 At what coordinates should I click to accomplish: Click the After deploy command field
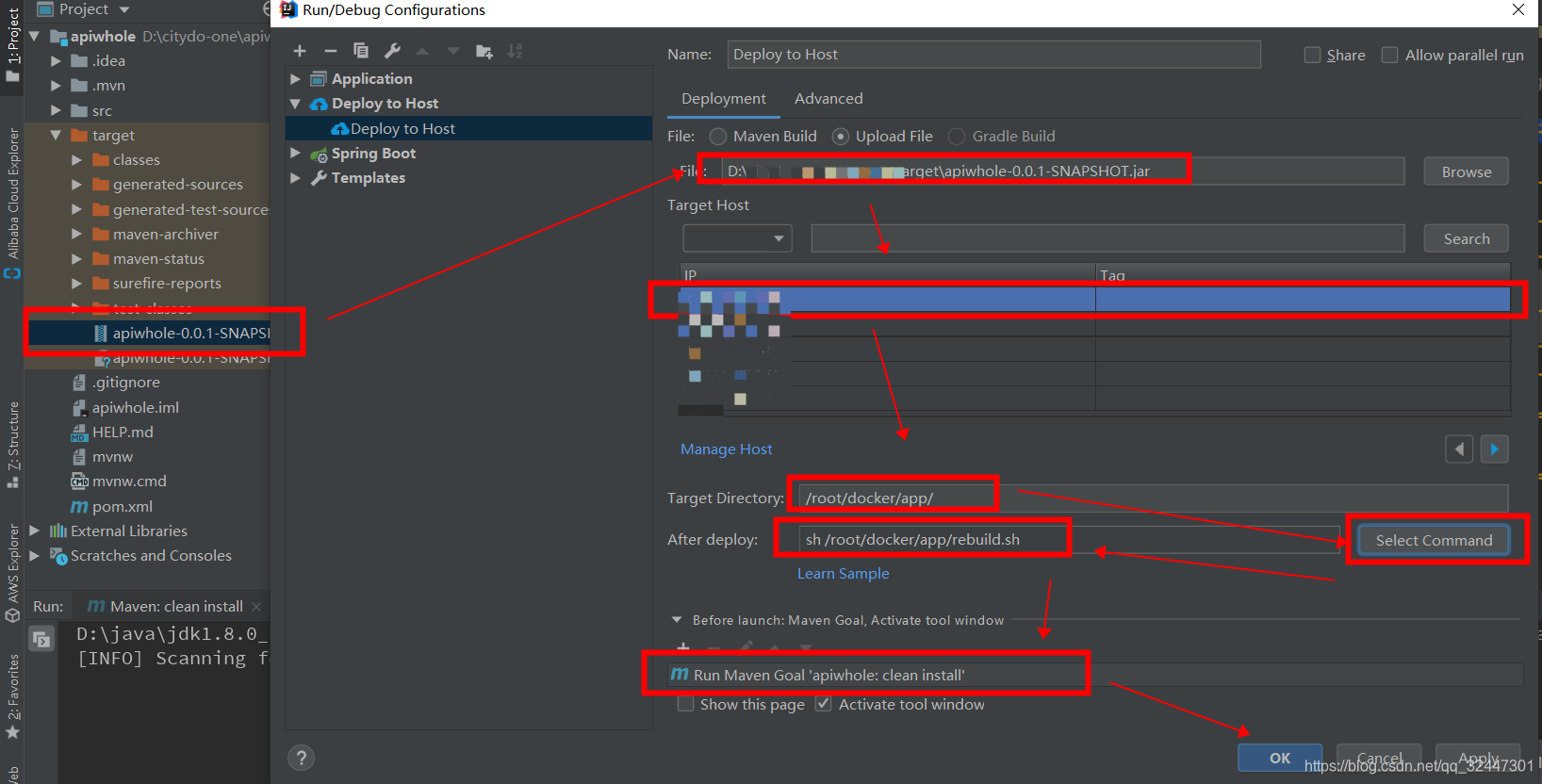point(1069,540)
